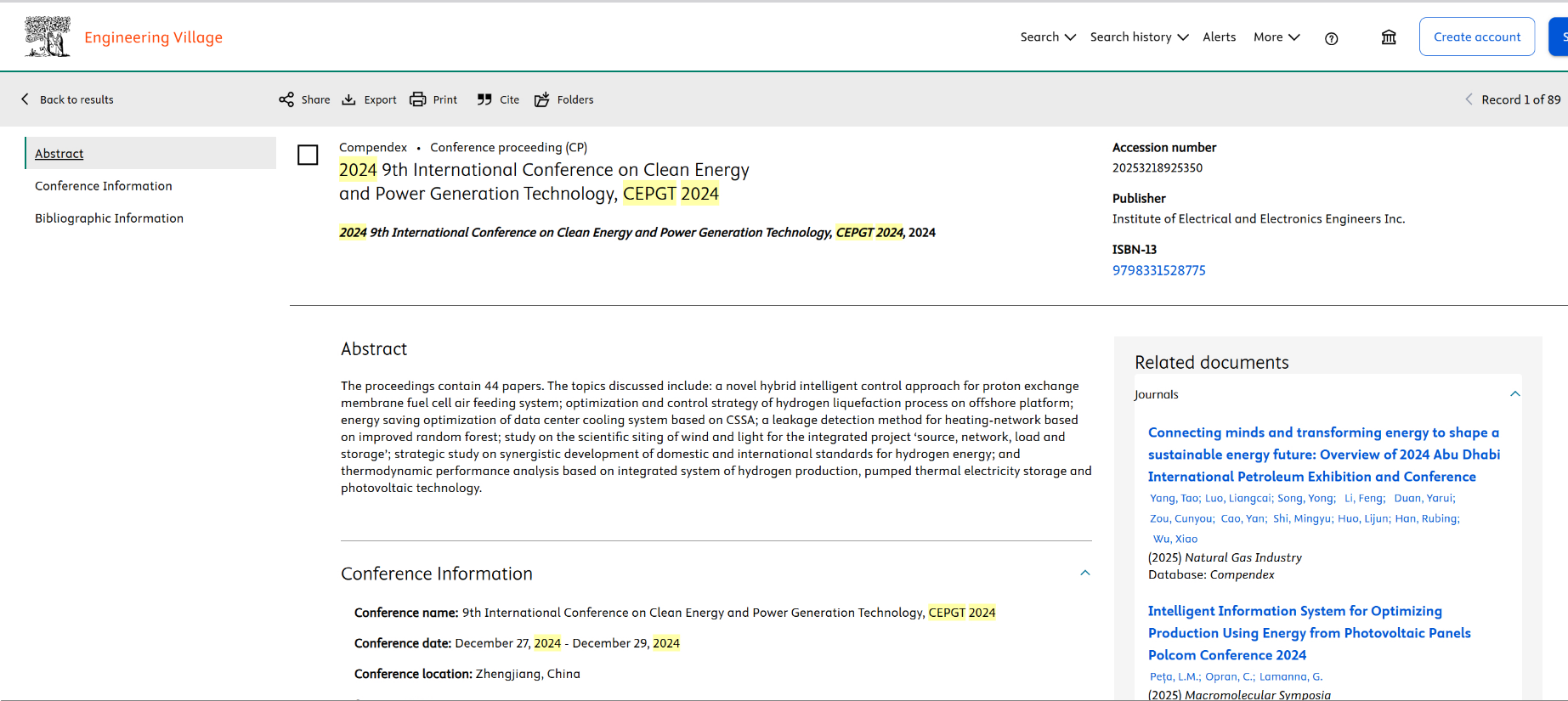The image size is (1568, 701).
Task: Click the Export download icon
Action: pyautogui.click(x=349, y=99)
